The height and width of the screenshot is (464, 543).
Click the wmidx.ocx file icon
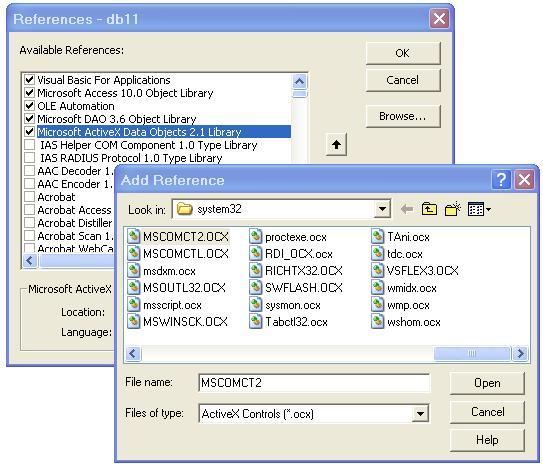coord(378,287)
